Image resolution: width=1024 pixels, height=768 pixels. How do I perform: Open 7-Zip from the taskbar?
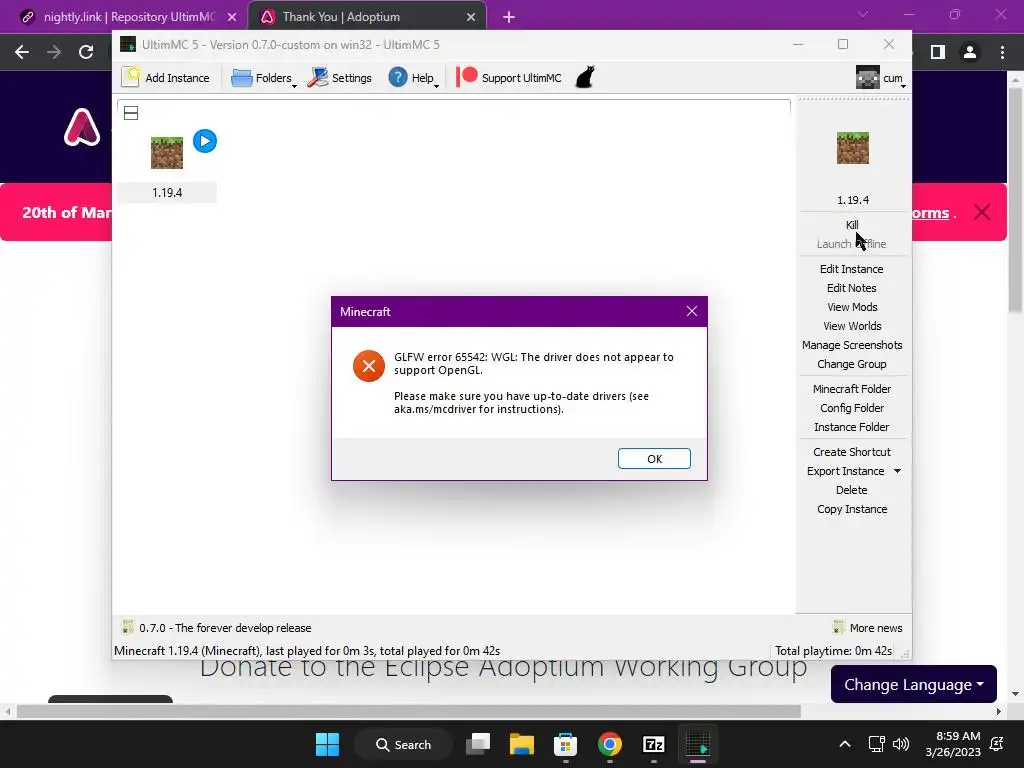pyautogui.click(x=654, y=744)
